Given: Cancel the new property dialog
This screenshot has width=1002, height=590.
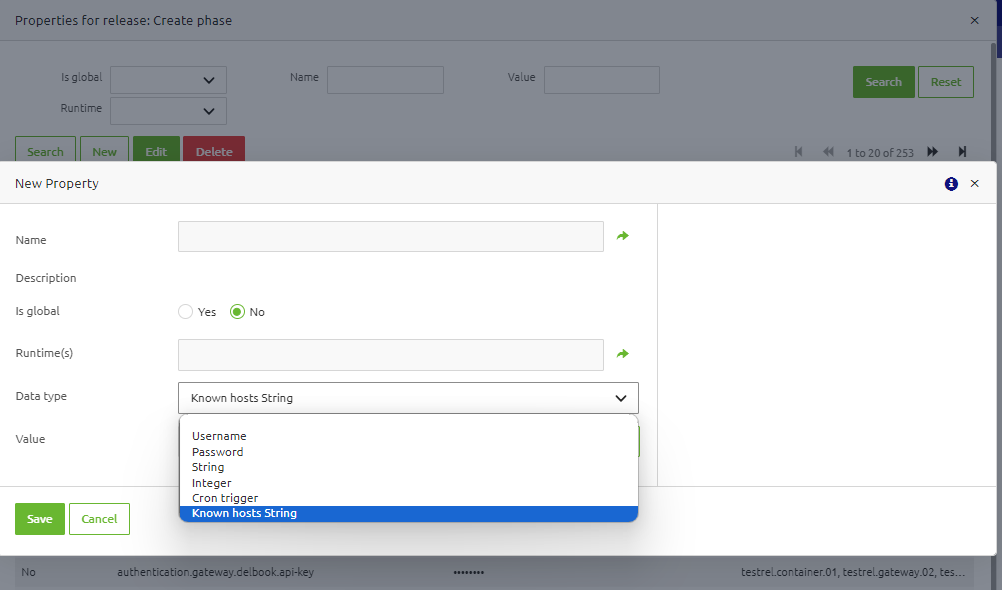Looking at the screenshot, I should tap(99, 519).
